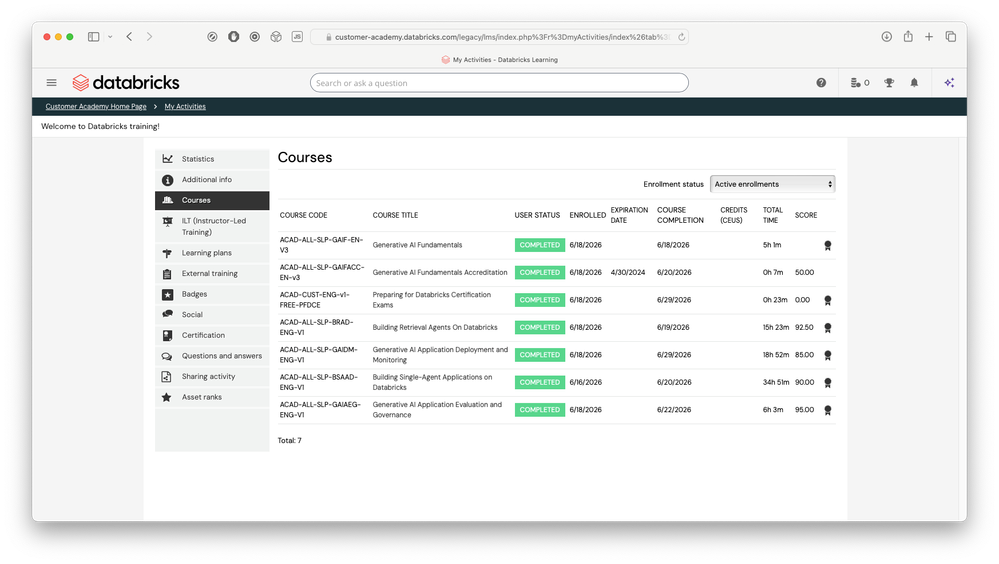Click course code ACAD-CUST-ENG-v1-FREE-PFDCE

[x=314, y=300]
